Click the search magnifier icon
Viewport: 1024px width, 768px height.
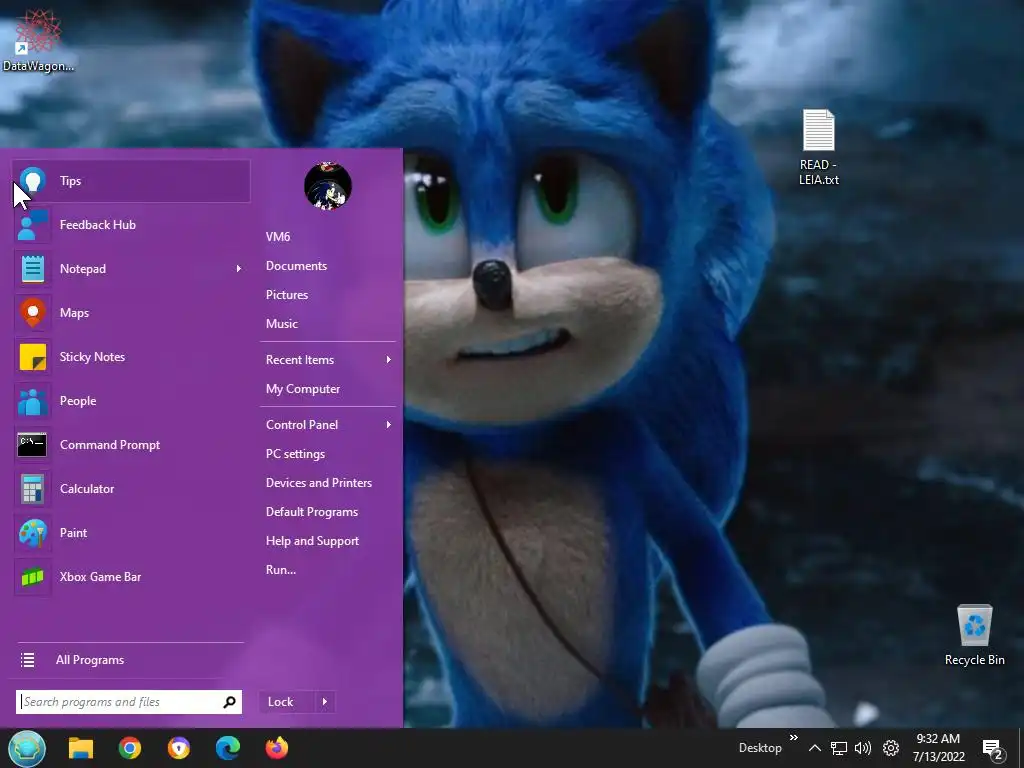point(229,702)
